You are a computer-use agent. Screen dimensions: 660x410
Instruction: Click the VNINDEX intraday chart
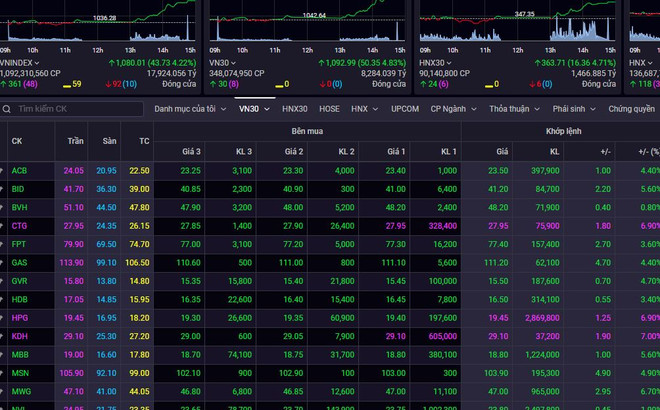point(98,22)
